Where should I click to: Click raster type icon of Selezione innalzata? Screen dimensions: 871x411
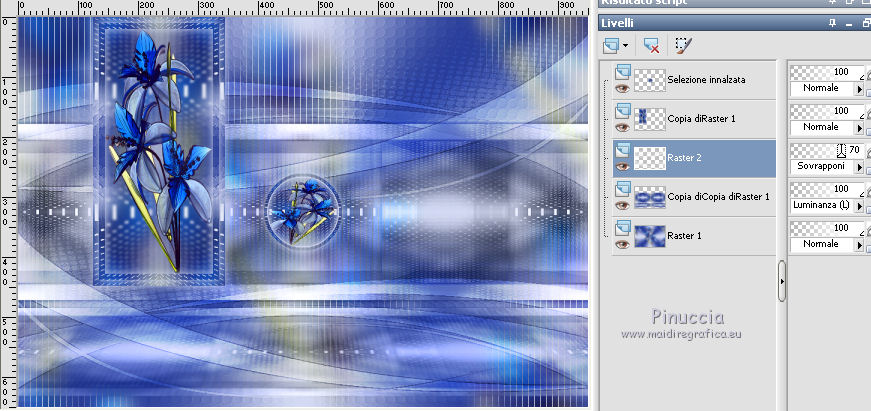click(623, 72)
